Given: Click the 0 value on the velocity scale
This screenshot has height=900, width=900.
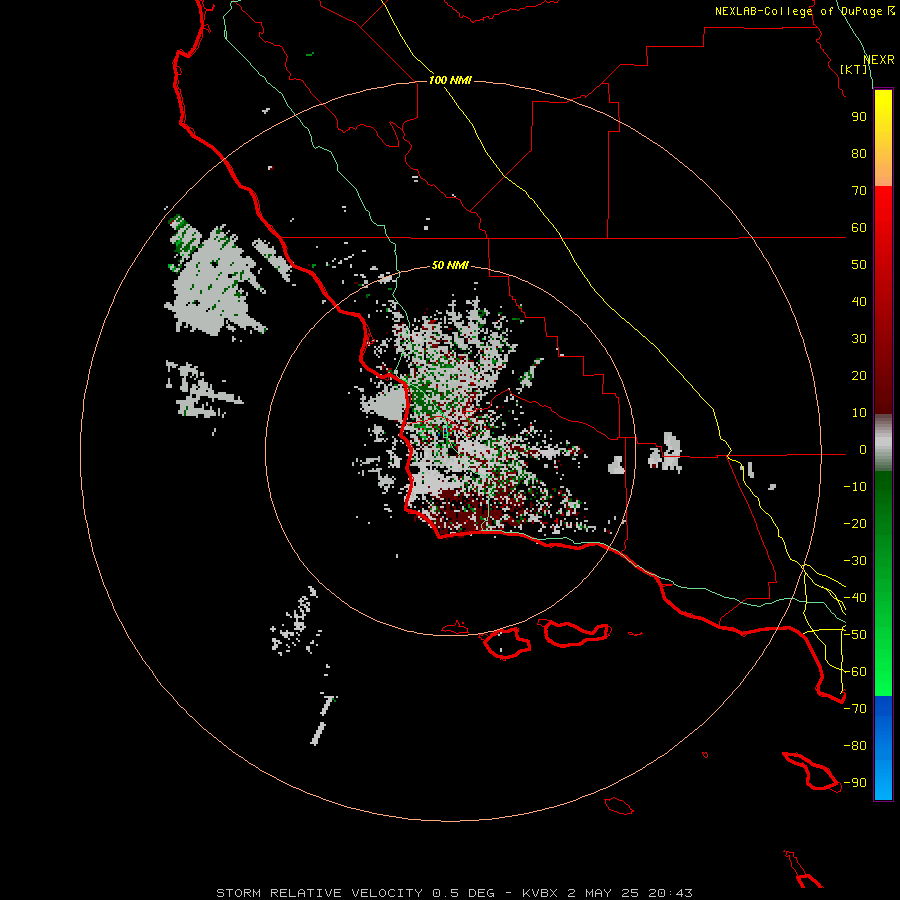Looking at the screenshot, I should [863, 449].
